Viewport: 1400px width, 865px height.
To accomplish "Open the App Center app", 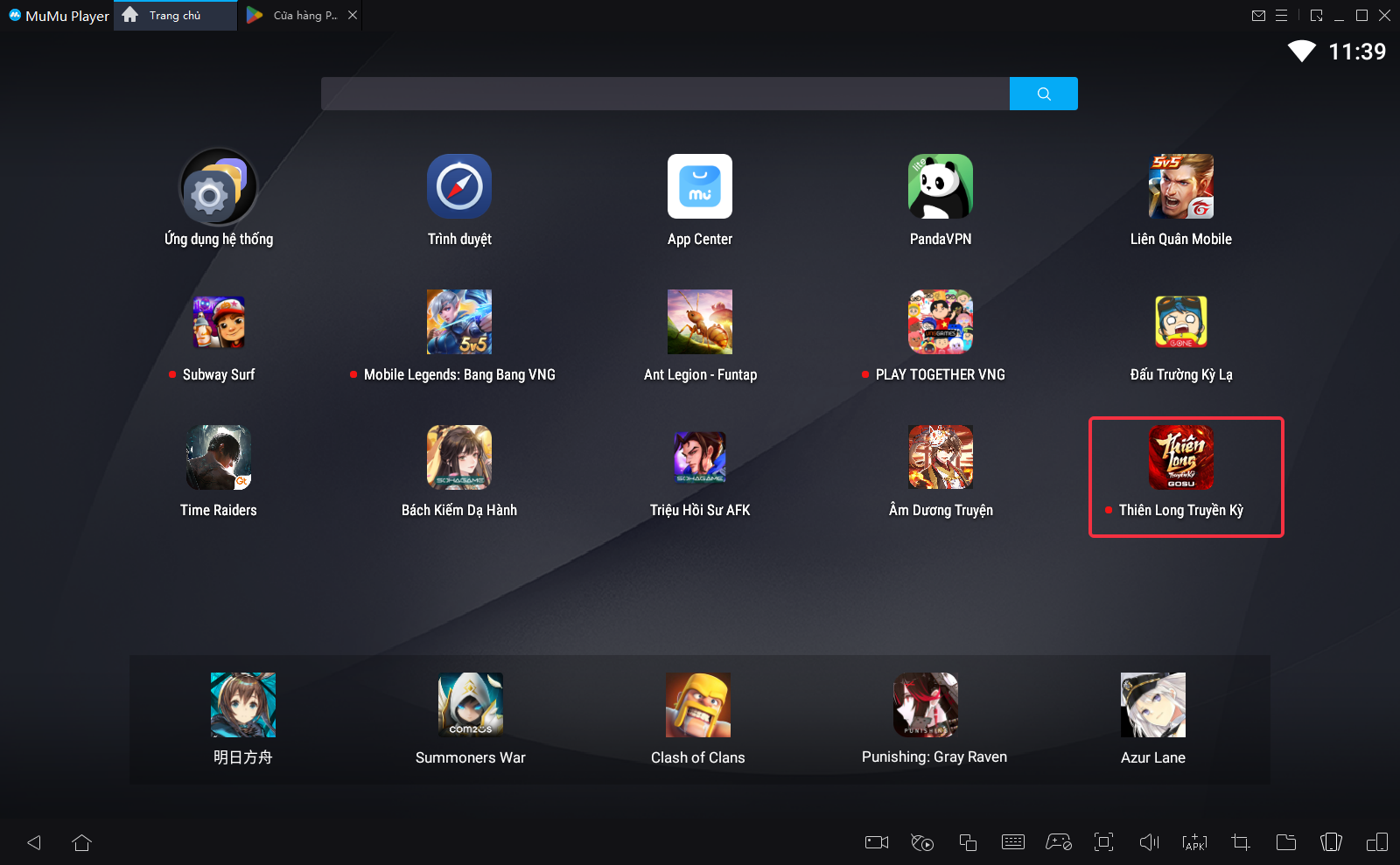I will tap(699, 187).
